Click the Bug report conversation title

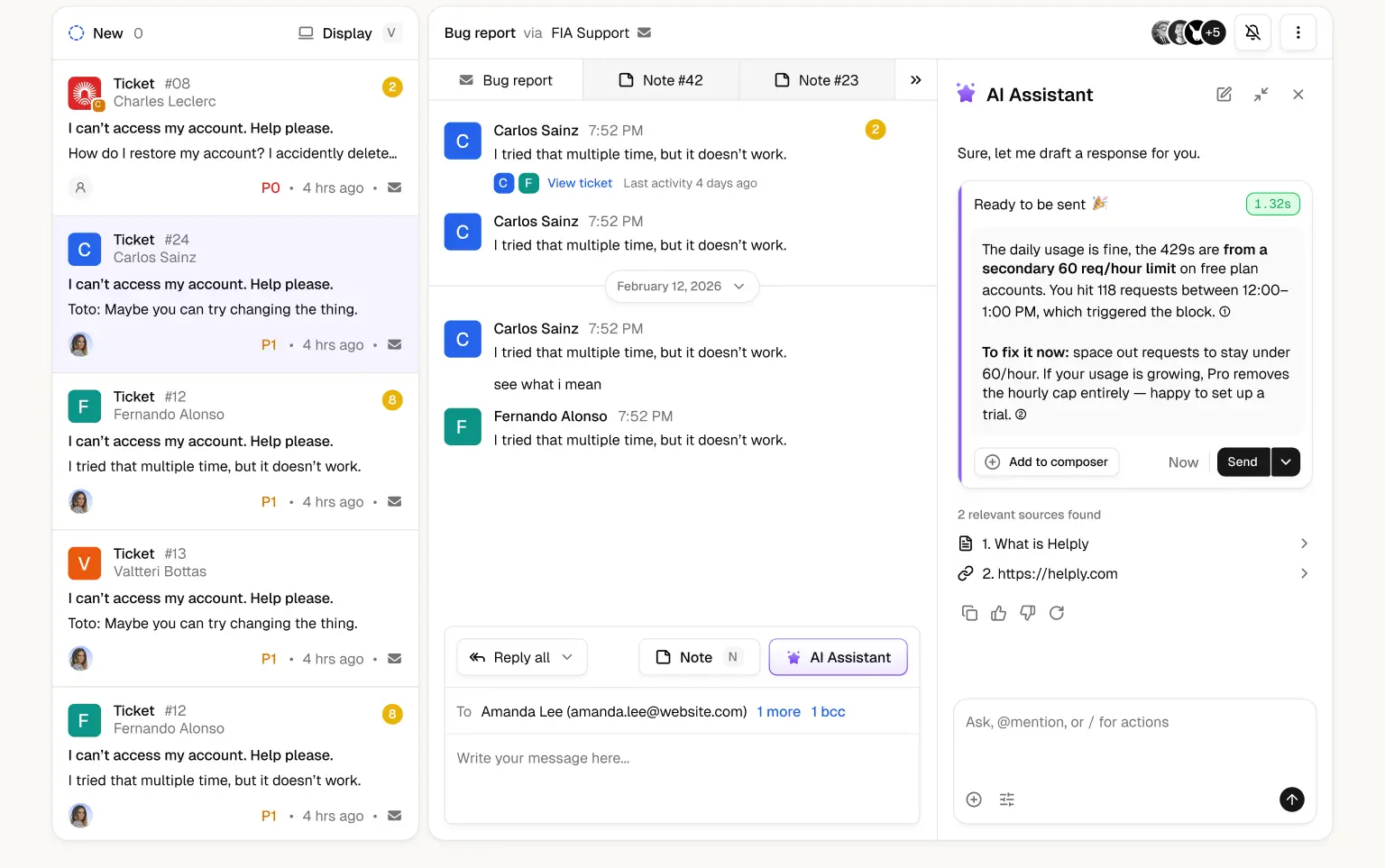pos(480,33)
